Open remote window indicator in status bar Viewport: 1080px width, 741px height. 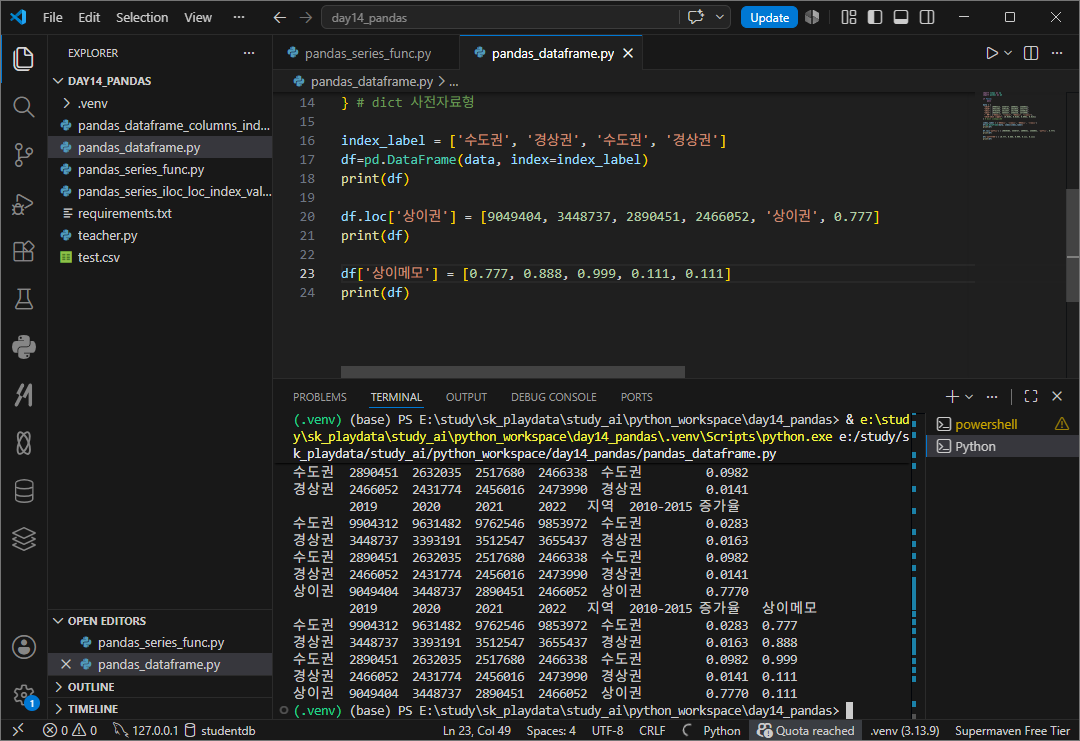tap(19, 730)
